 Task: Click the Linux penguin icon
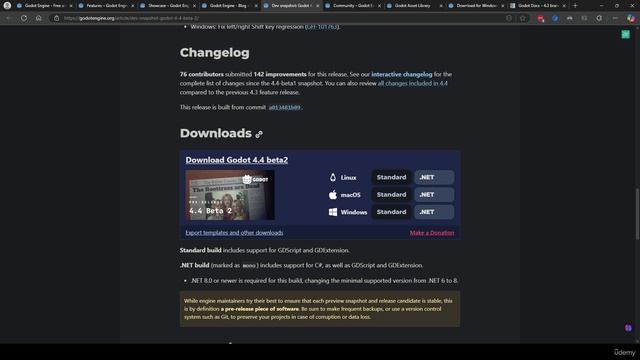pyautogui.click(x=333, y=177)
